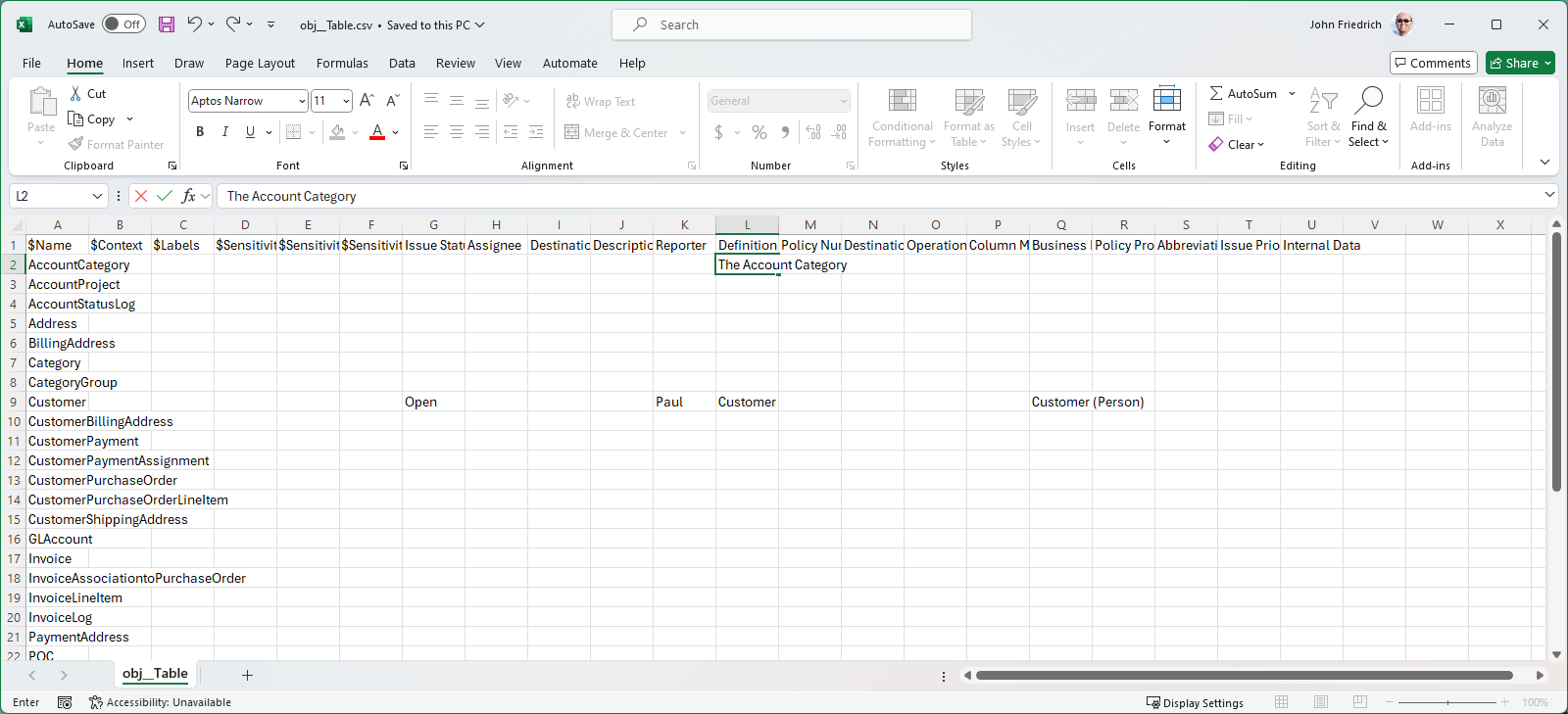This screenshot has height=714, width=1568.
Task: Open the Formulas ribbon tab
Action: coord(342,63)
